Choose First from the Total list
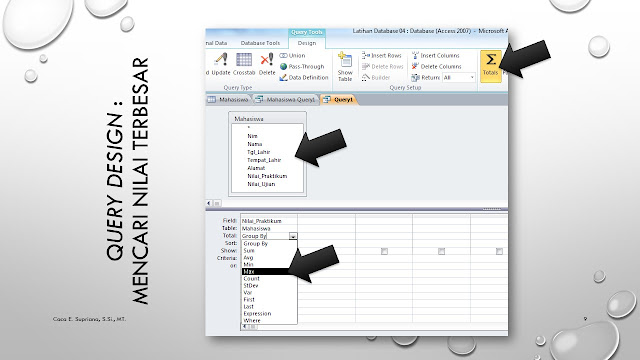Image resolution: width=640 pixels, height=360 pixels. coord(269,300)
